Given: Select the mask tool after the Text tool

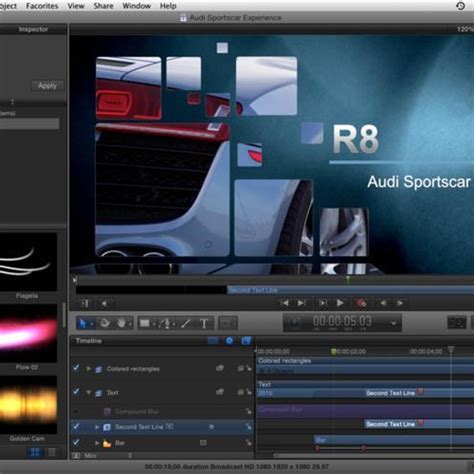Looking at the screenshot, I should coord(228,323).
